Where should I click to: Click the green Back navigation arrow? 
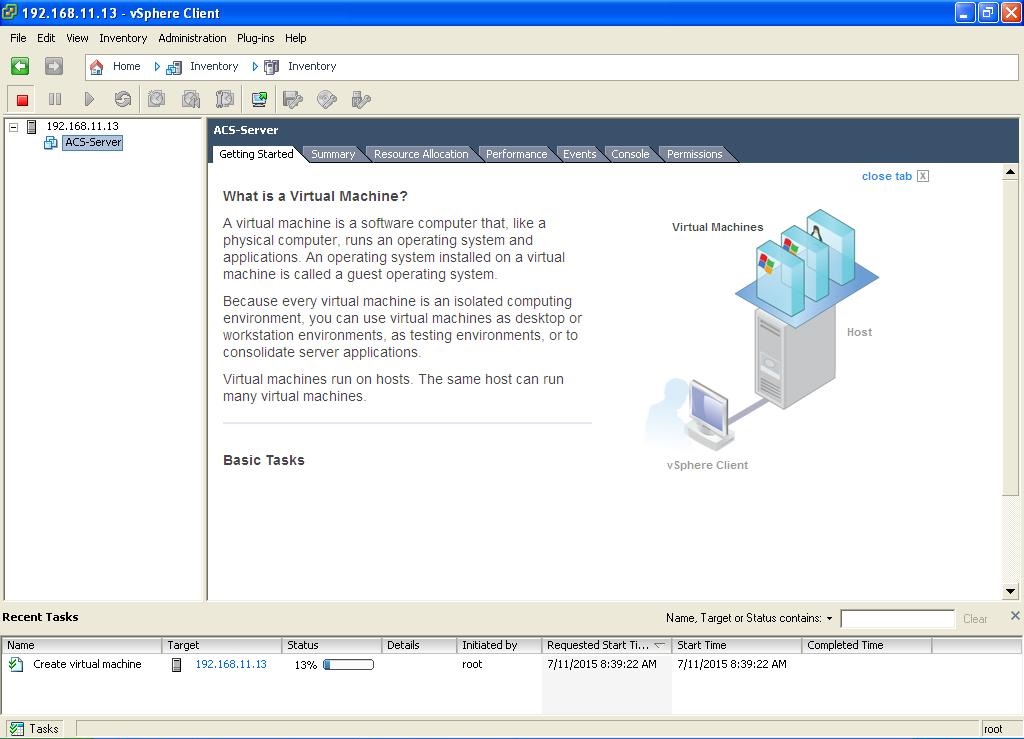(20, 66)
